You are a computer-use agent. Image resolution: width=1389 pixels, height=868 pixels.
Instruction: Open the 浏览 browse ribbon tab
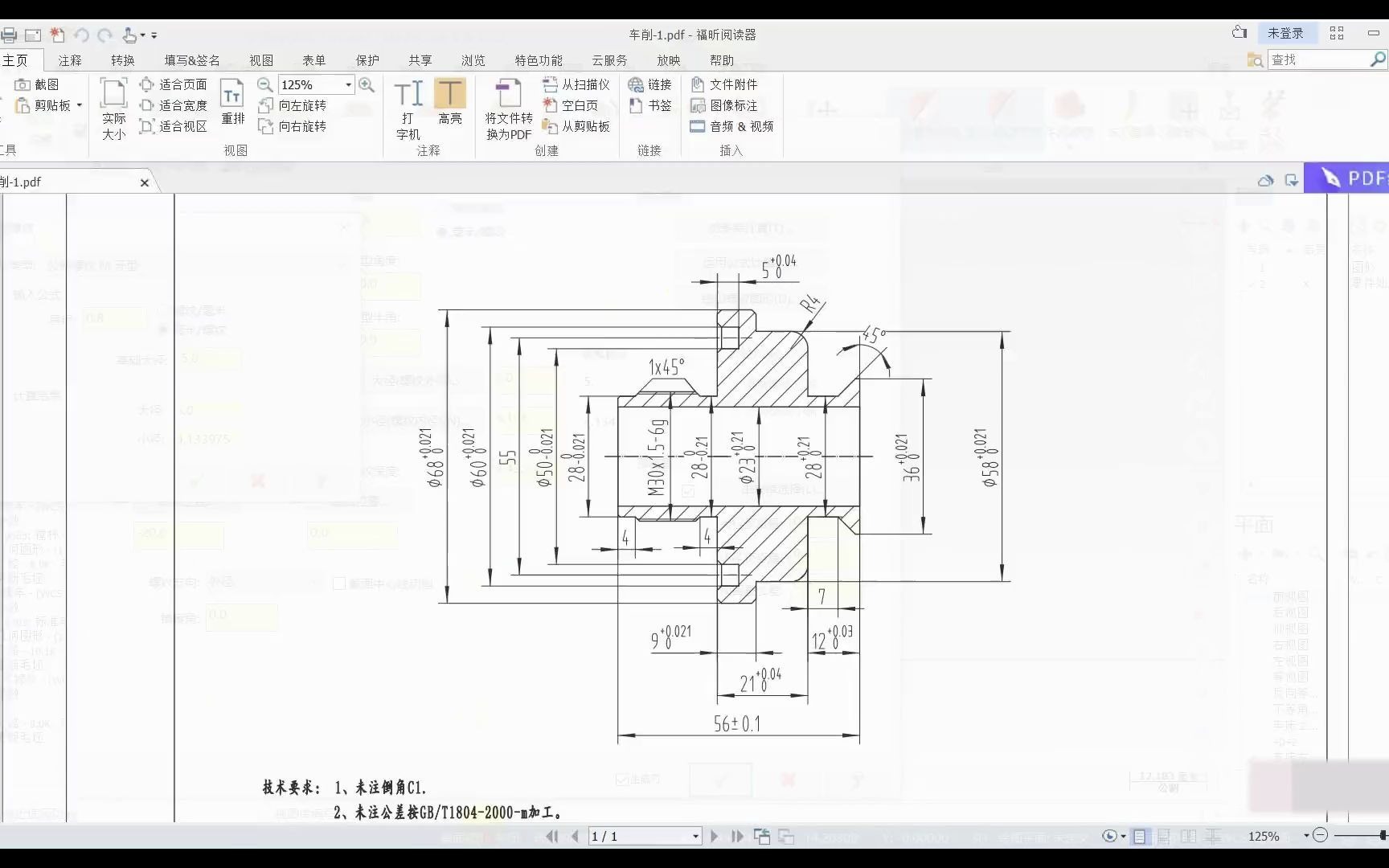pos(473,60)
